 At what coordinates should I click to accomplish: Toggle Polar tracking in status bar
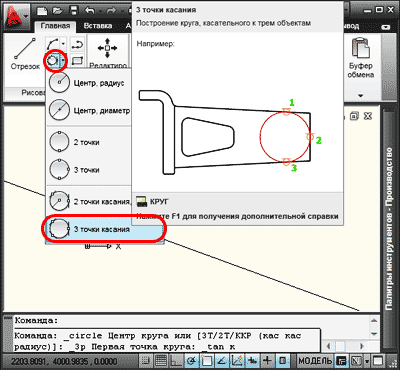pos(192,361)
